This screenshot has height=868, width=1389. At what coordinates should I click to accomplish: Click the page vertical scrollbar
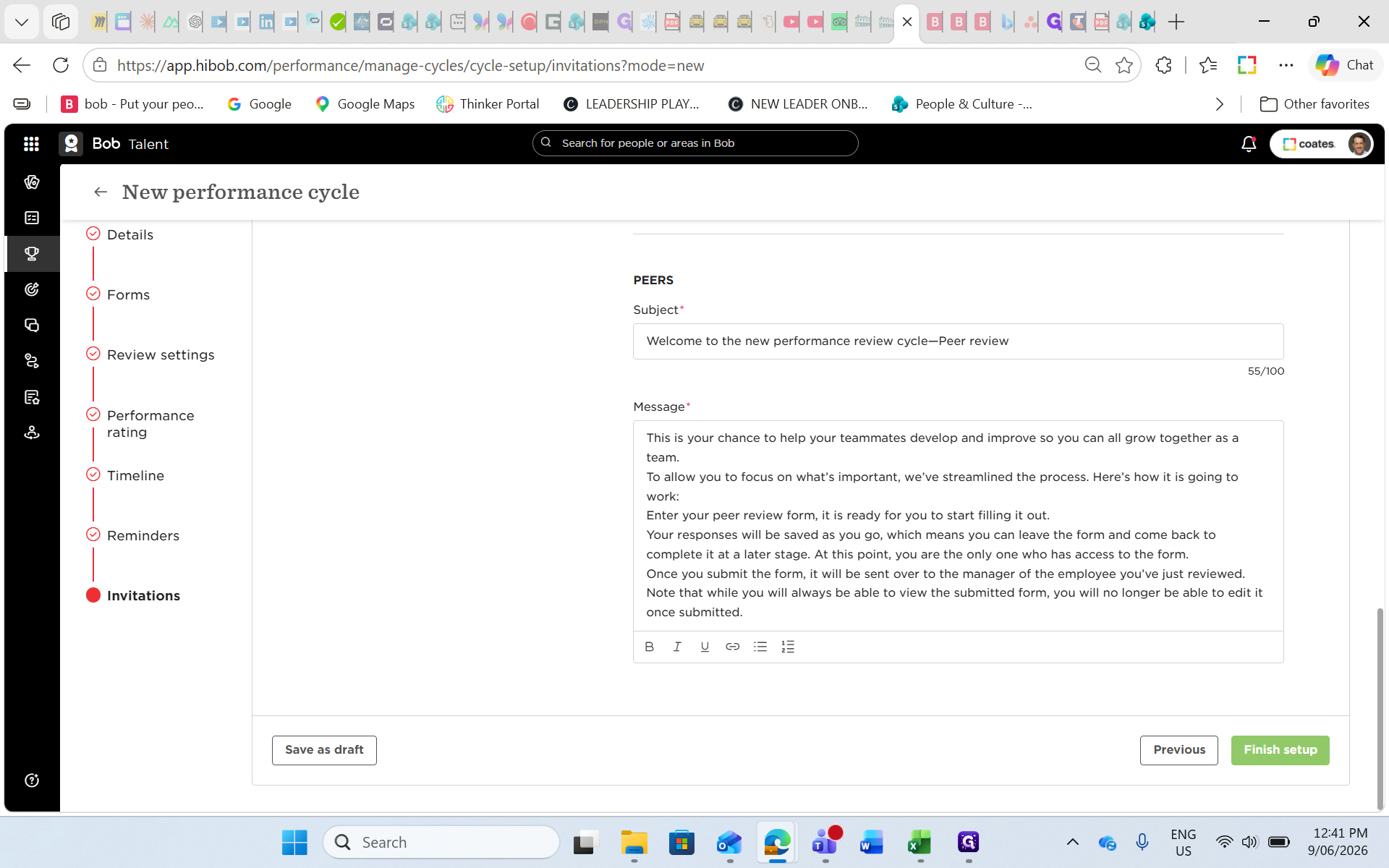(1380, 709)
